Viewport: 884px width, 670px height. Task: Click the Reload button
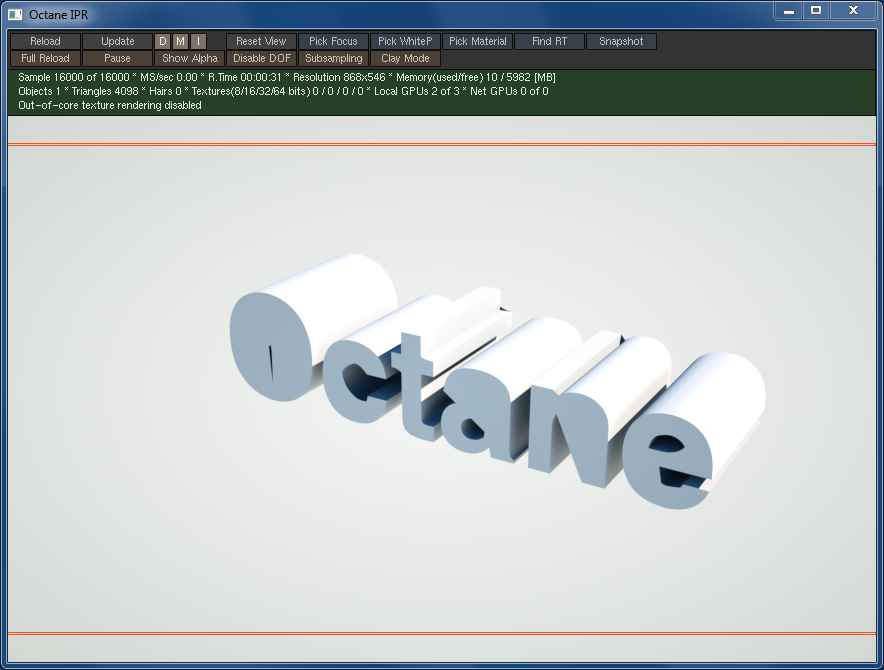[x=45, y=41]
